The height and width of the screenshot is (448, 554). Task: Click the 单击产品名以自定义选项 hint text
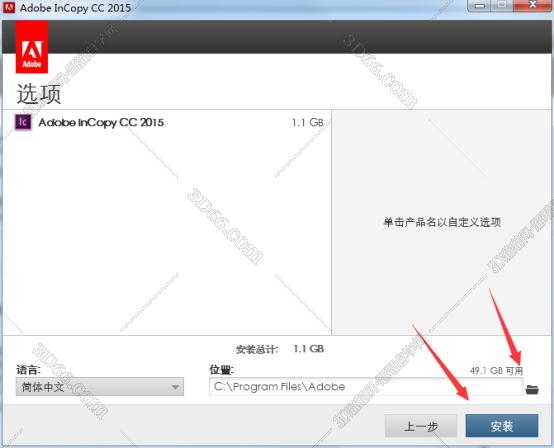pyautogui.click(x=442, y=222)
